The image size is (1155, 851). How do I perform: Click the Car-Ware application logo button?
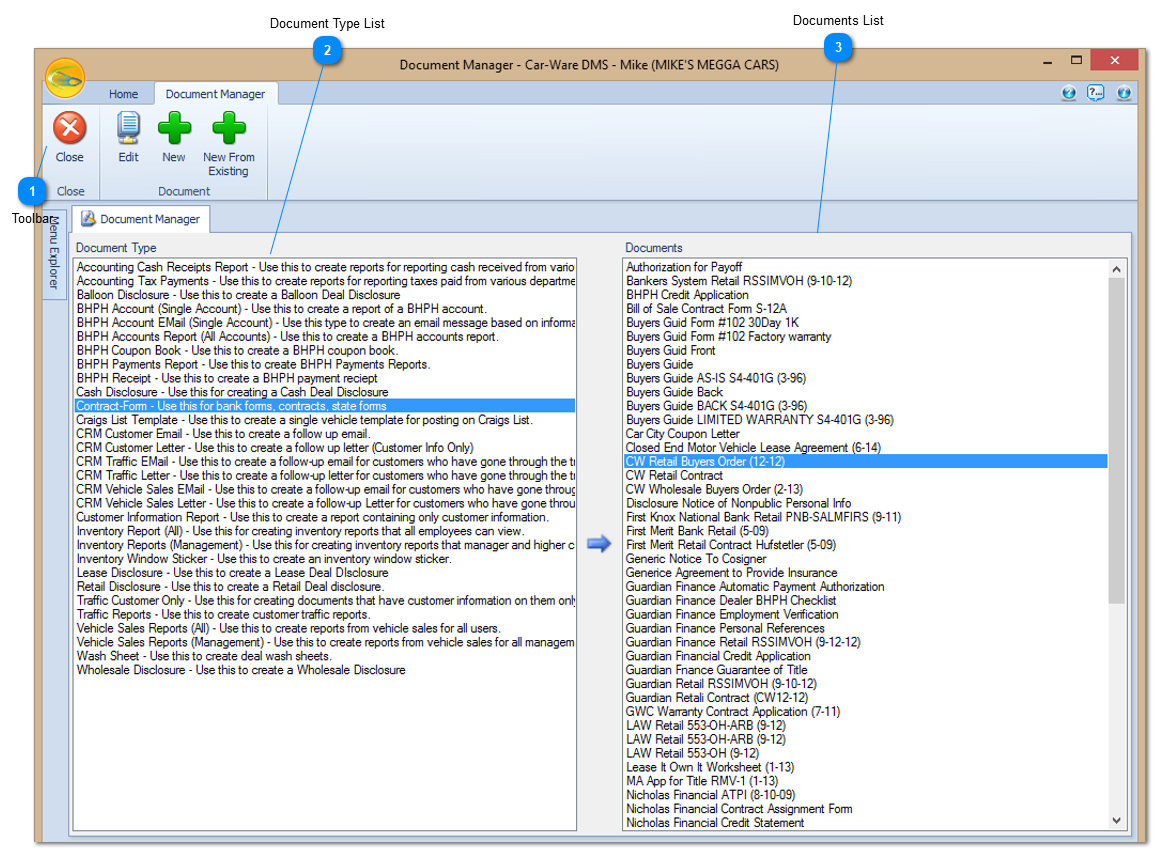(65, 78)
